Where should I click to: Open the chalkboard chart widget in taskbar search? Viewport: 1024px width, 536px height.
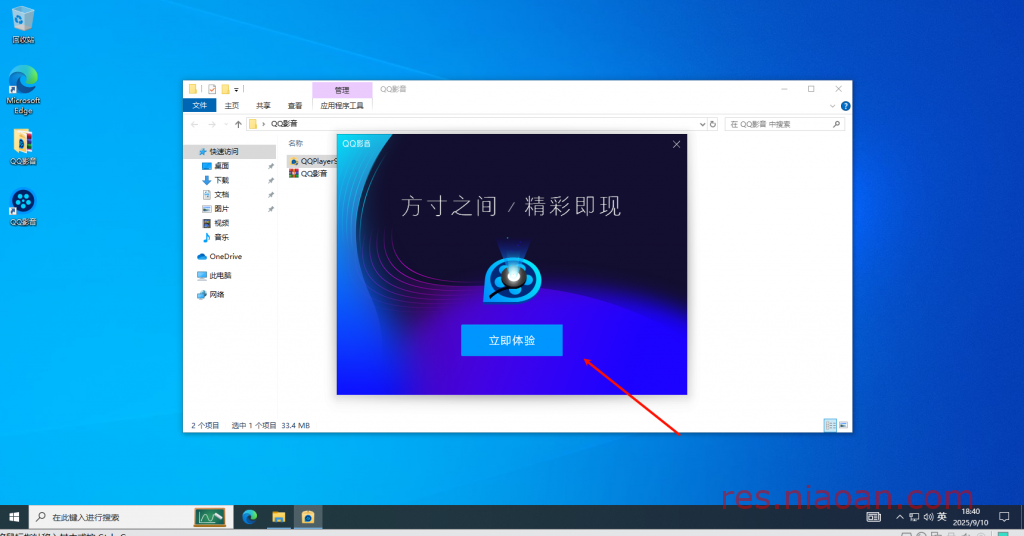[210, 517]
